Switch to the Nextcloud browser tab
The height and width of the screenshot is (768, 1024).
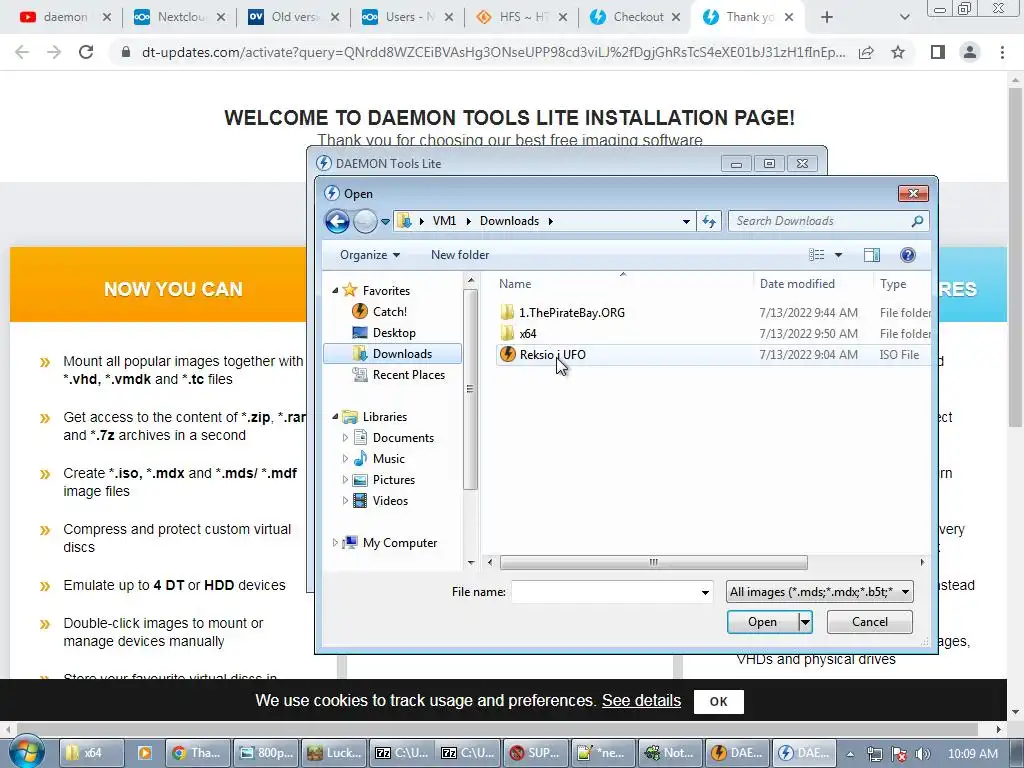point(180,17)
